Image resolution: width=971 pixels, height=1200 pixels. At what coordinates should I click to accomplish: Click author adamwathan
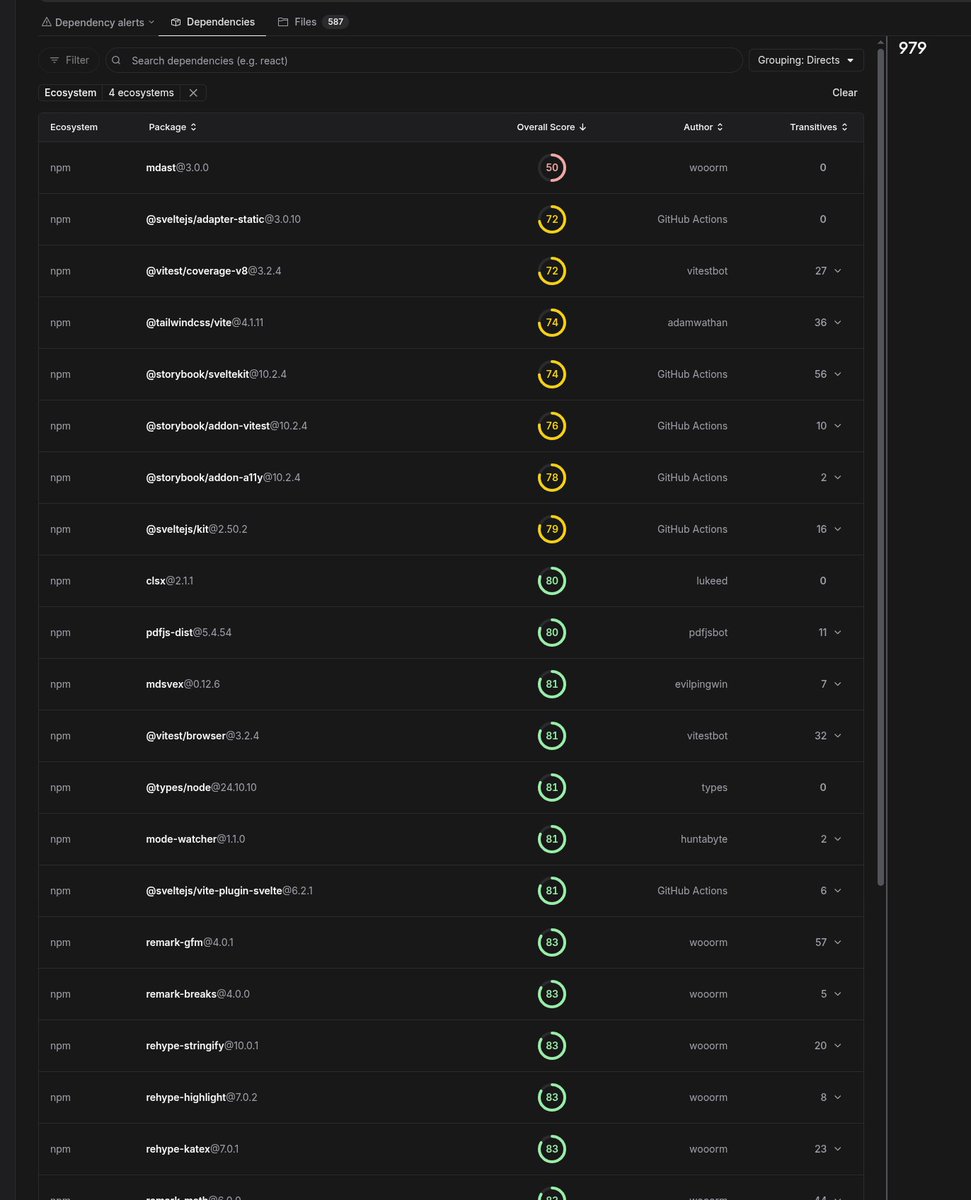click(x=697, y=323)
